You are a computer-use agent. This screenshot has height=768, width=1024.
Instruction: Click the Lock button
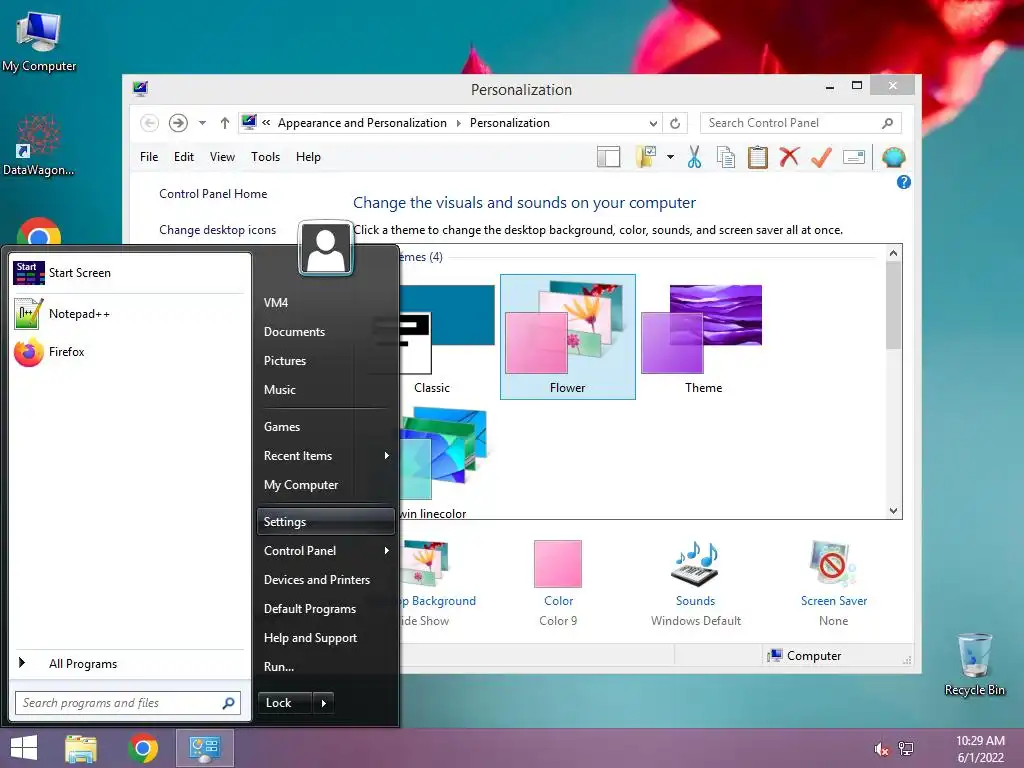click(x=285, y=703)
